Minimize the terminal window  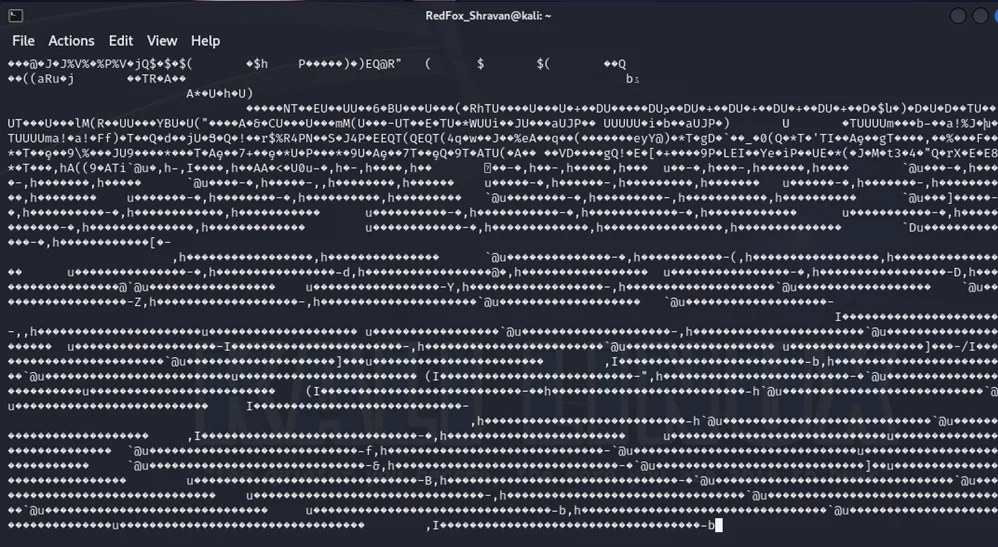click(958, 16)
